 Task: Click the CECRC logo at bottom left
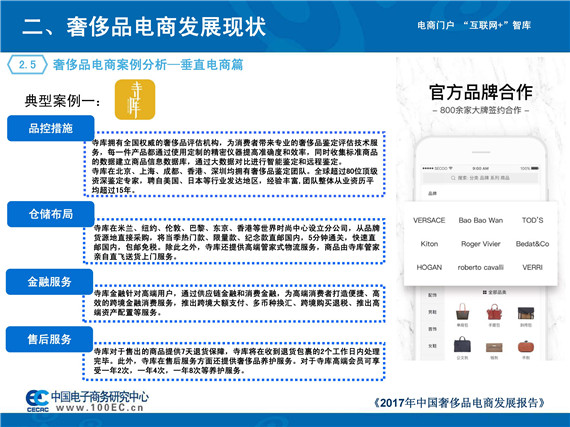[37, 401]
